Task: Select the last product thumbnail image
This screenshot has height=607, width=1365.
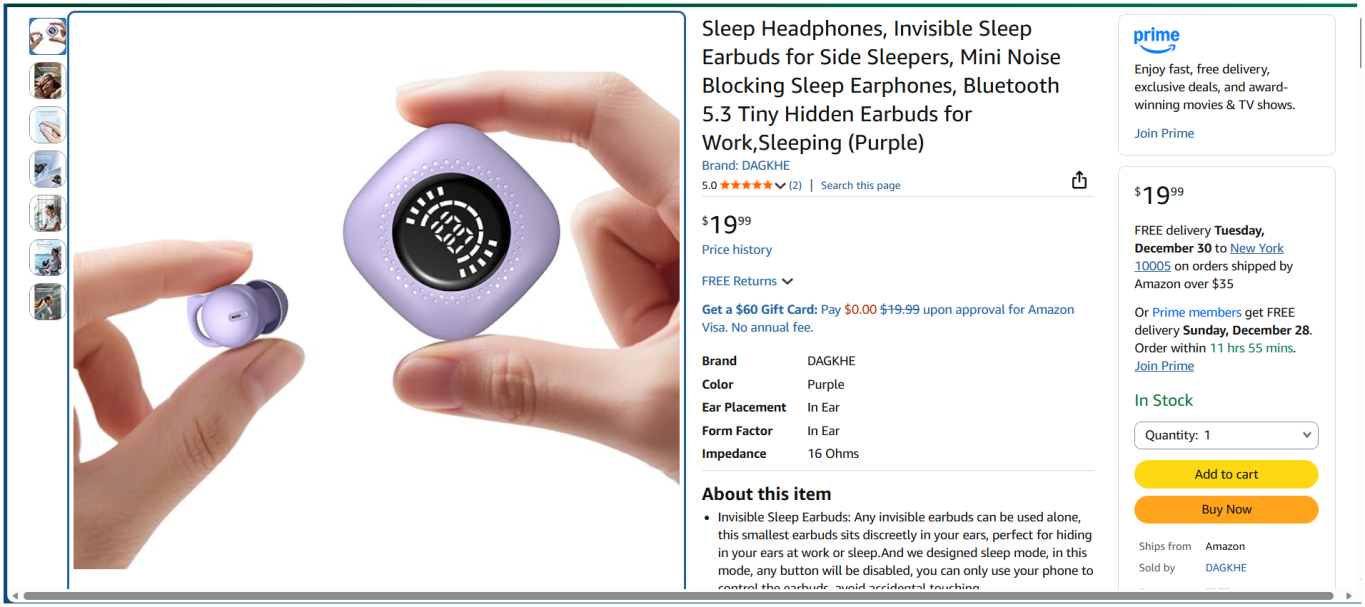Action: pos(48,301)
